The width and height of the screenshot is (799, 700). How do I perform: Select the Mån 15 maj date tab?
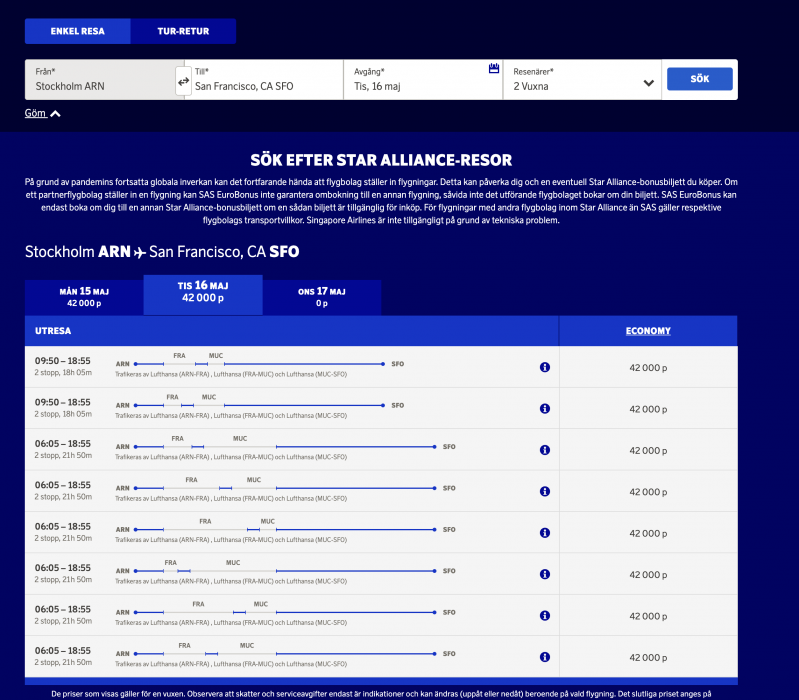point(84,296)
